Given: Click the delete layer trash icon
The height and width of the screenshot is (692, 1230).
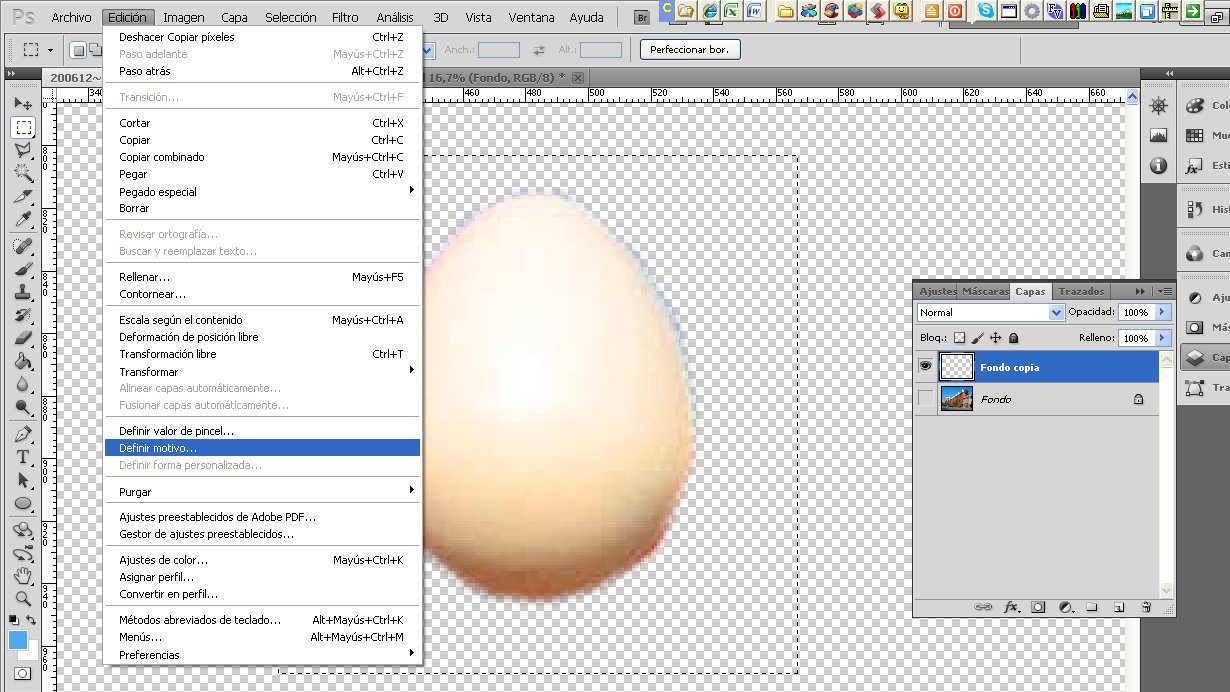Looking at the screenshot, I should (1146, 607).
